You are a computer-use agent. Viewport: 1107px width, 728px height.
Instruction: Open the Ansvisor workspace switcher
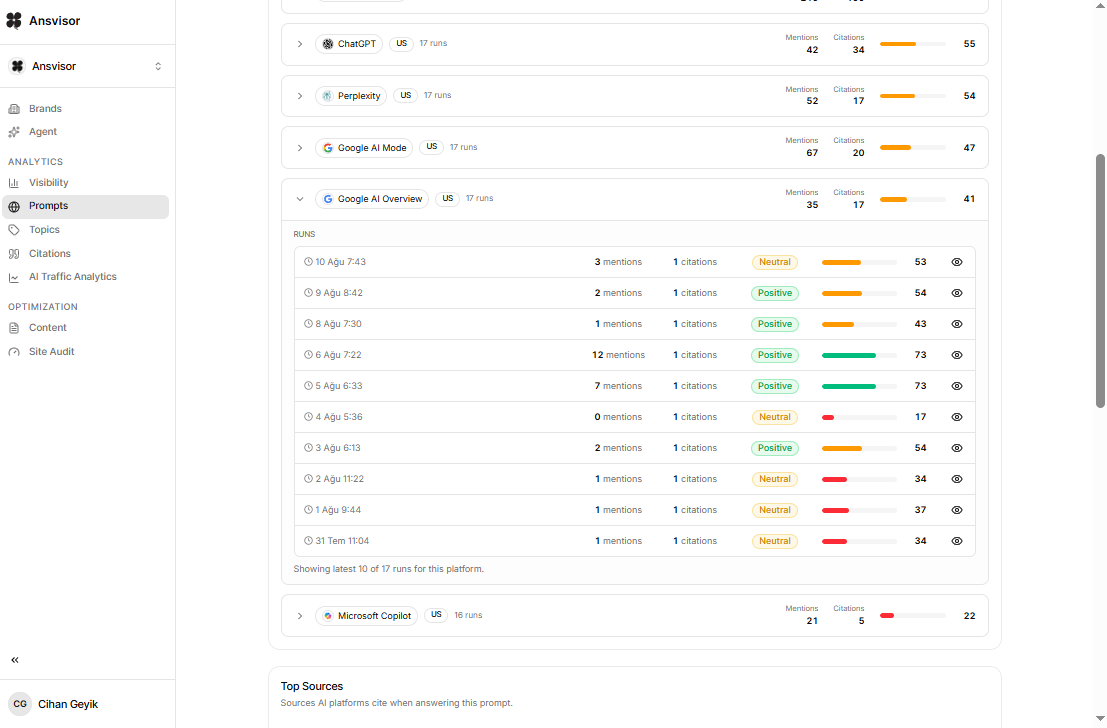coord(88,66)
